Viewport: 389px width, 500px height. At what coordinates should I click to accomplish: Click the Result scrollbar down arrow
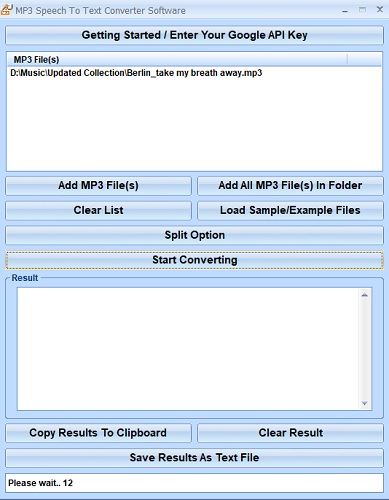click(x=364, y=403)
